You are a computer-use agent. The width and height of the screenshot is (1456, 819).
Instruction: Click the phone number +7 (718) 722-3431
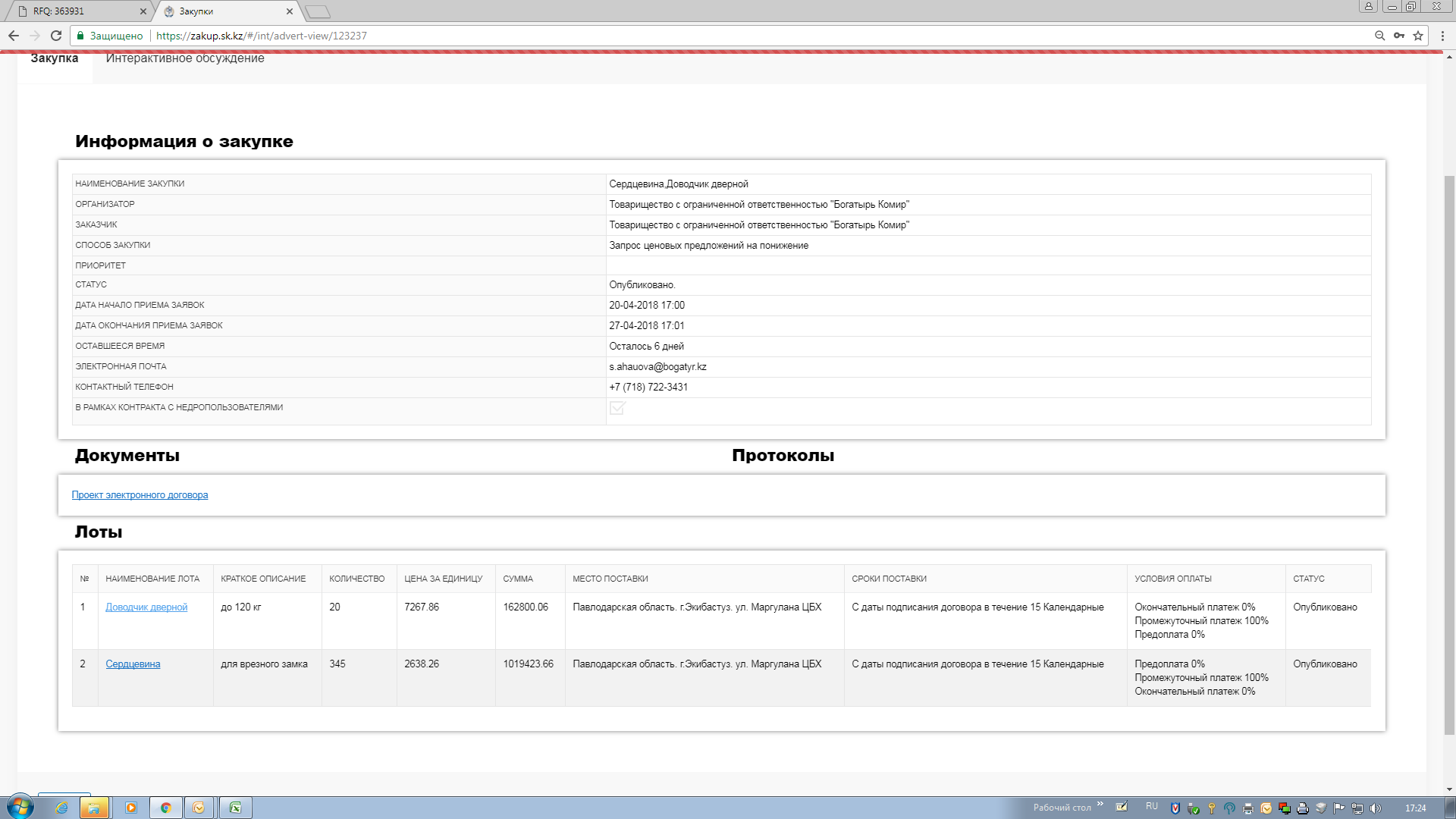click(x=648, y=388)
